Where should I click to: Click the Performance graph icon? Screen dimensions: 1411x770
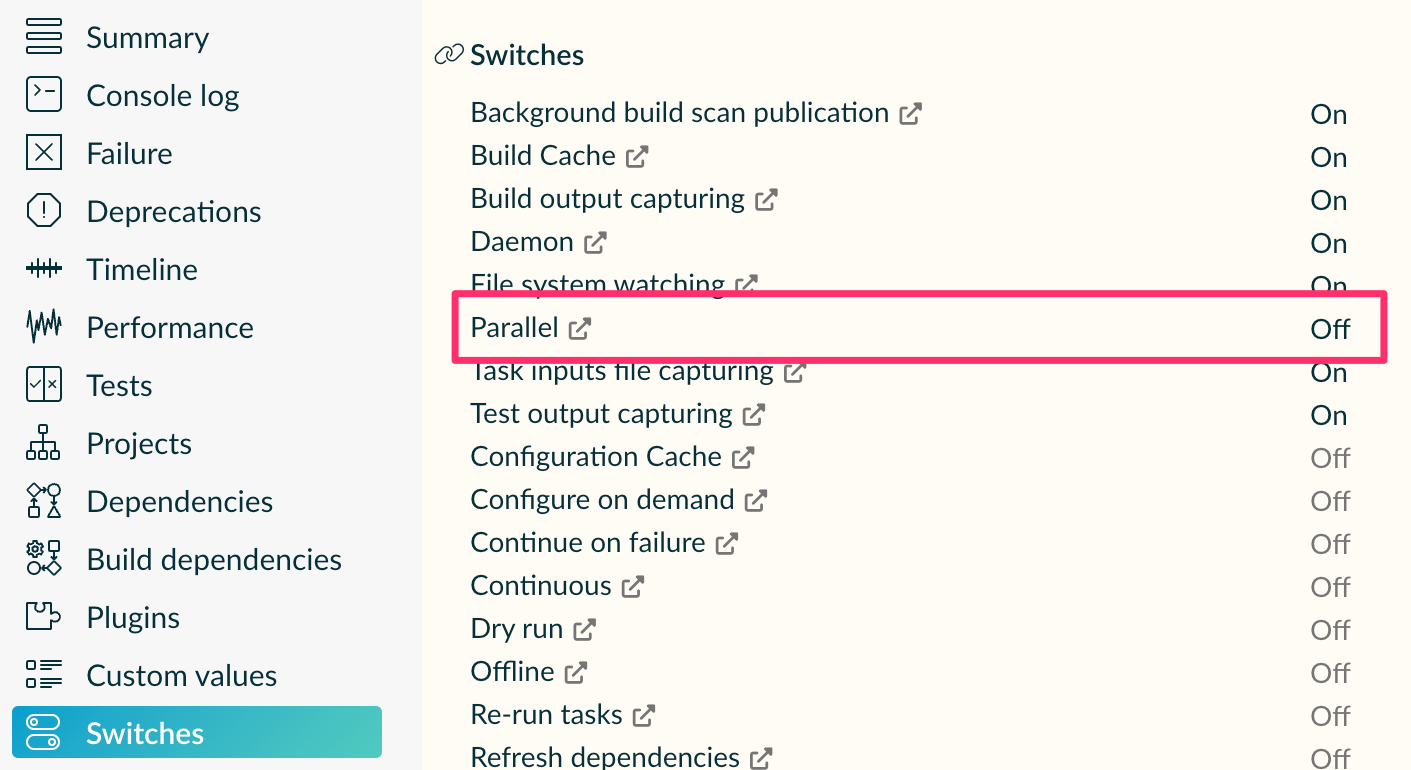[43, 327]
